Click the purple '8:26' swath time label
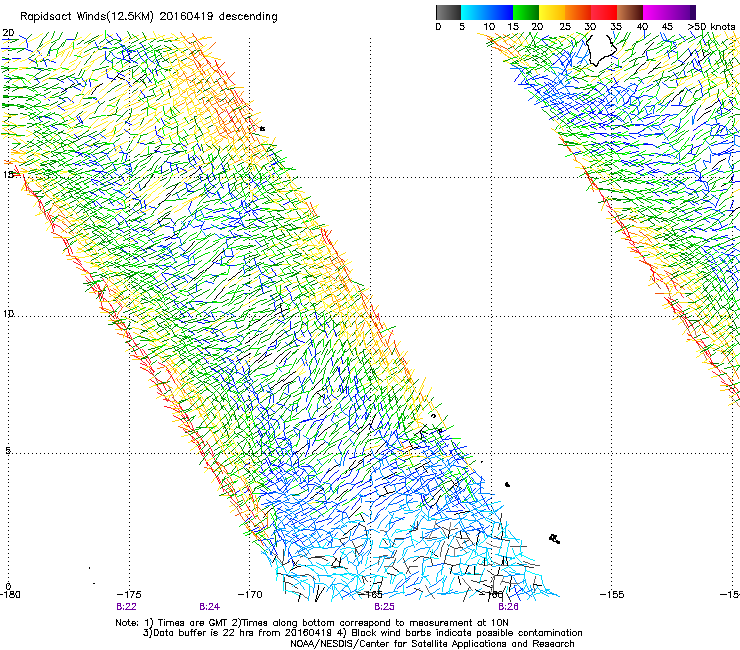 508,607
